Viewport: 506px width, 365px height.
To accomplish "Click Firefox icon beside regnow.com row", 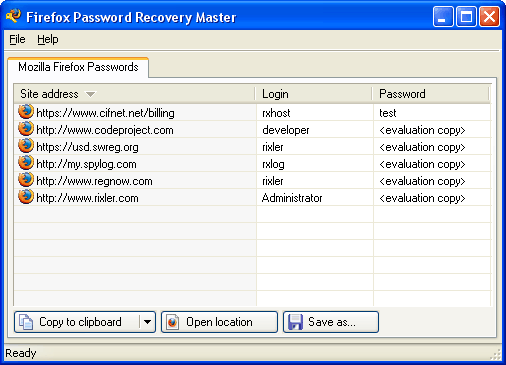I will pyautogui.click(x=26, y=180).
